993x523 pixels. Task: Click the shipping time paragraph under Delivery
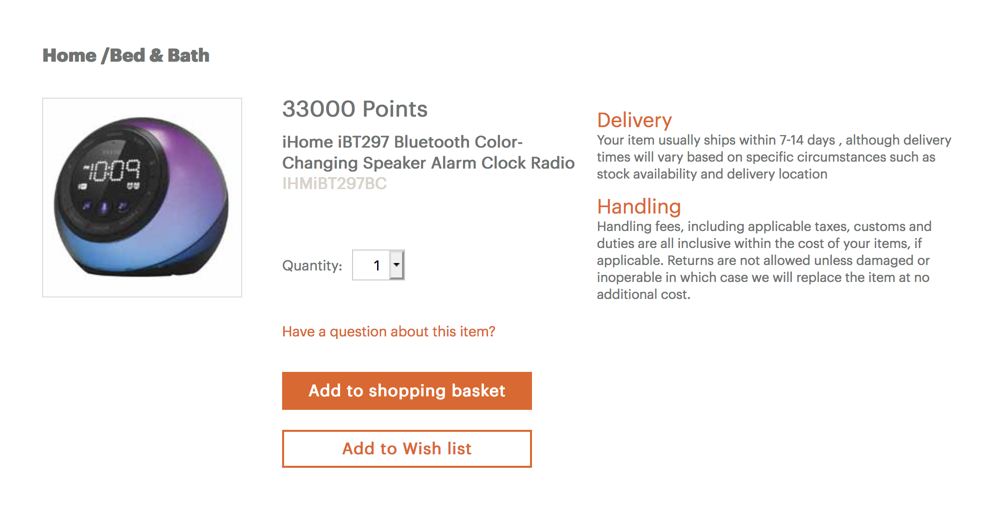pyautogui.click(x=774, y=157)
